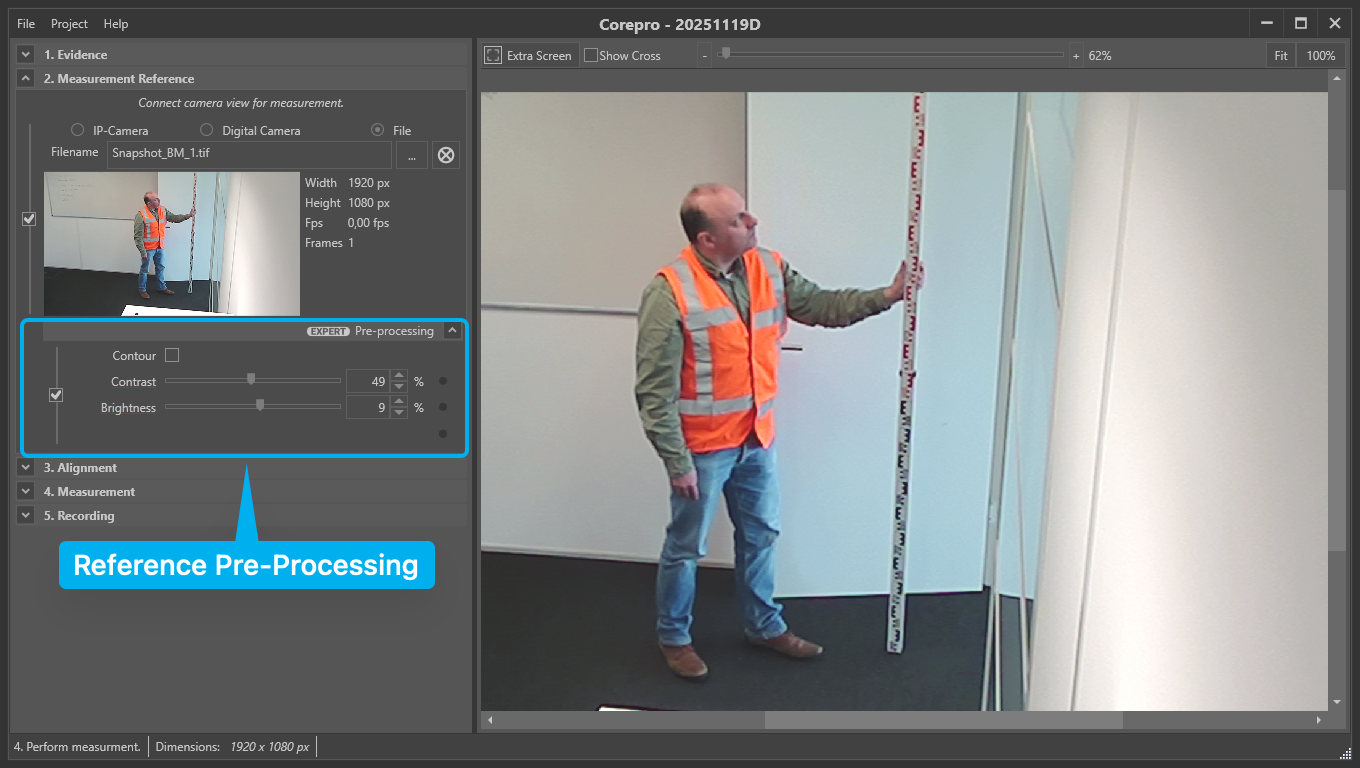Viewport: 1360px width, 768px height.
Task: Enable the Contour checkbox
Action: [171, 355]
